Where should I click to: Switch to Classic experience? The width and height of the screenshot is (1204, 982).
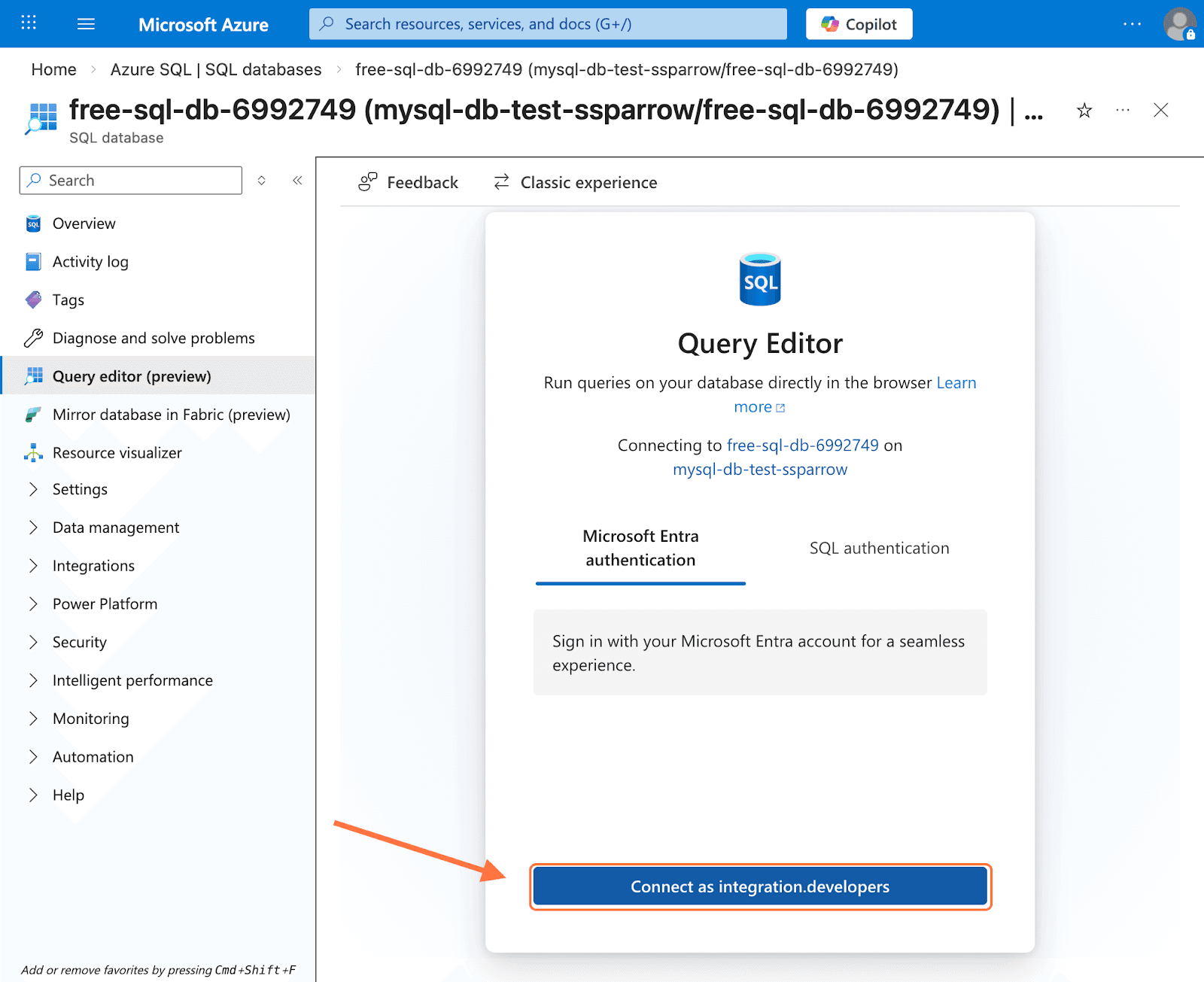576,183
